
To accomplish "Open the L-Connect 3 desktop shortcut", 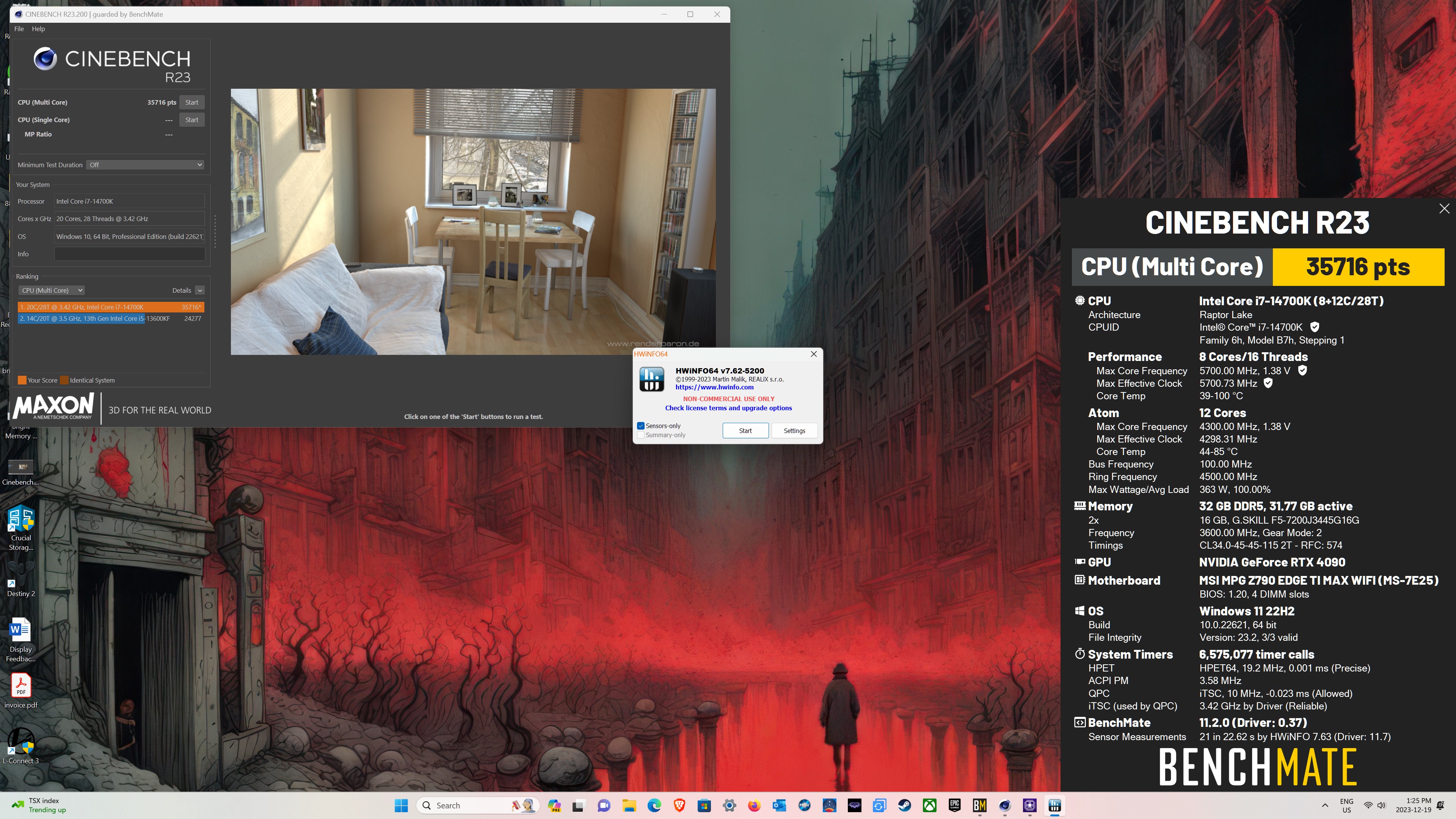I will (x=21, y=746).
